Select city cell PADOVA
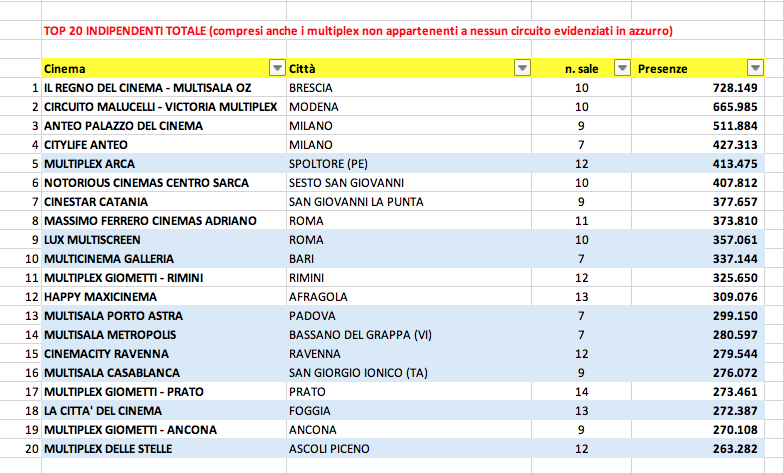783x473 pixels. tap(409, 316)
